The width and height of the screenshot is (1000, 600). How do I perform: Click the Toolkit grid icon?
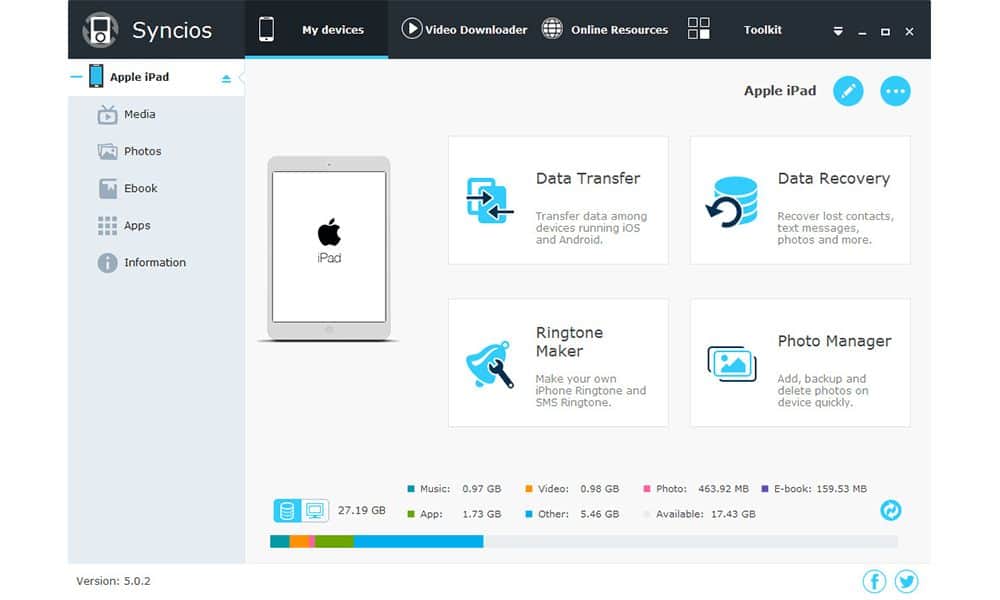pos(698,29)
